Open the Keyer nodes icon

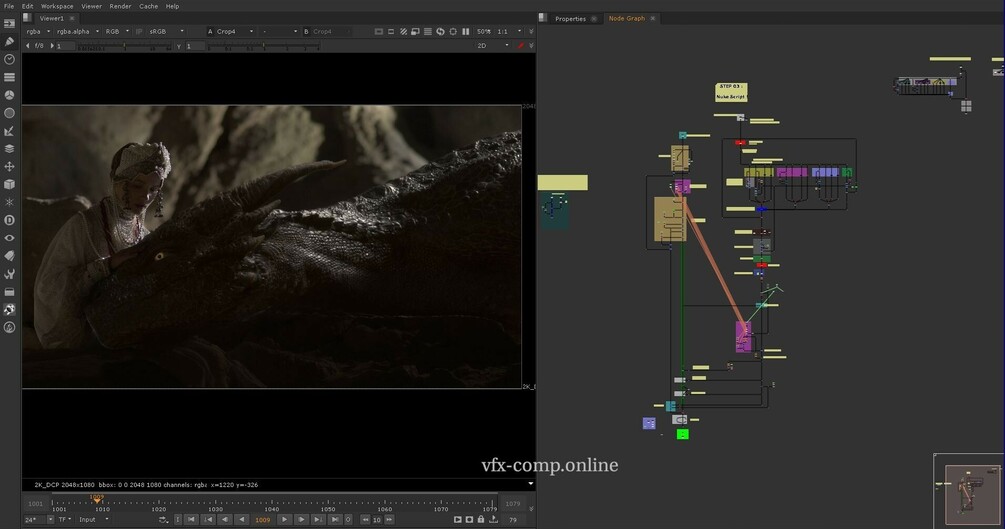point(9,131)
